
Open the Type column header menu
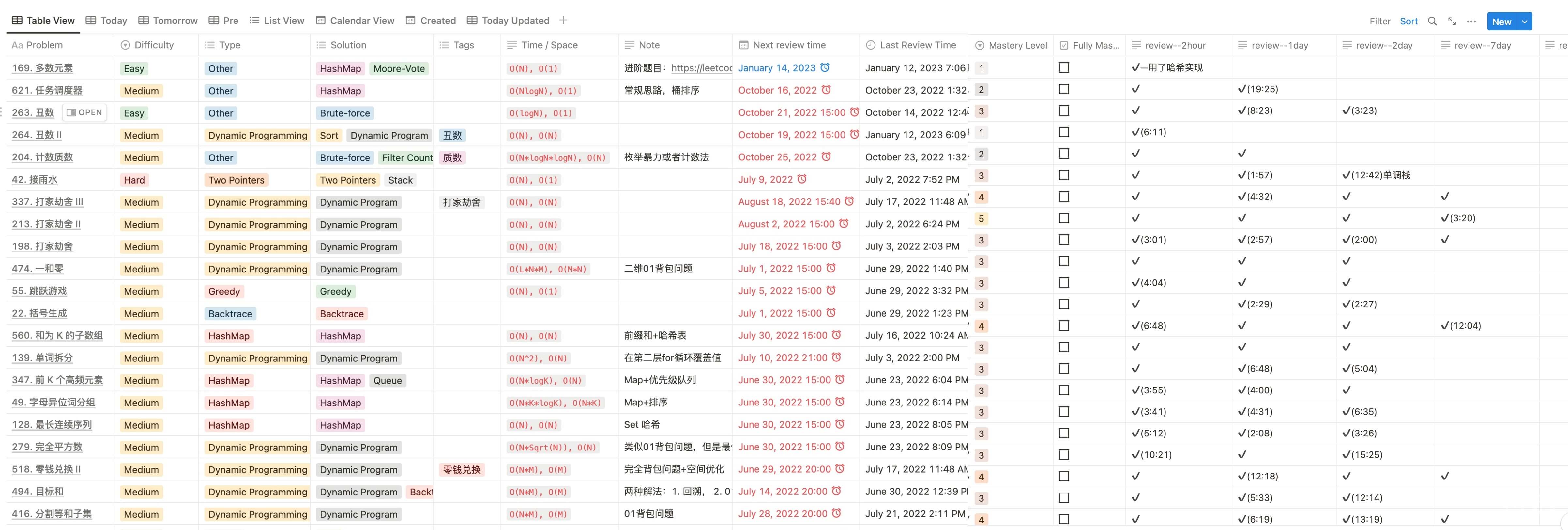coord(223,45)
